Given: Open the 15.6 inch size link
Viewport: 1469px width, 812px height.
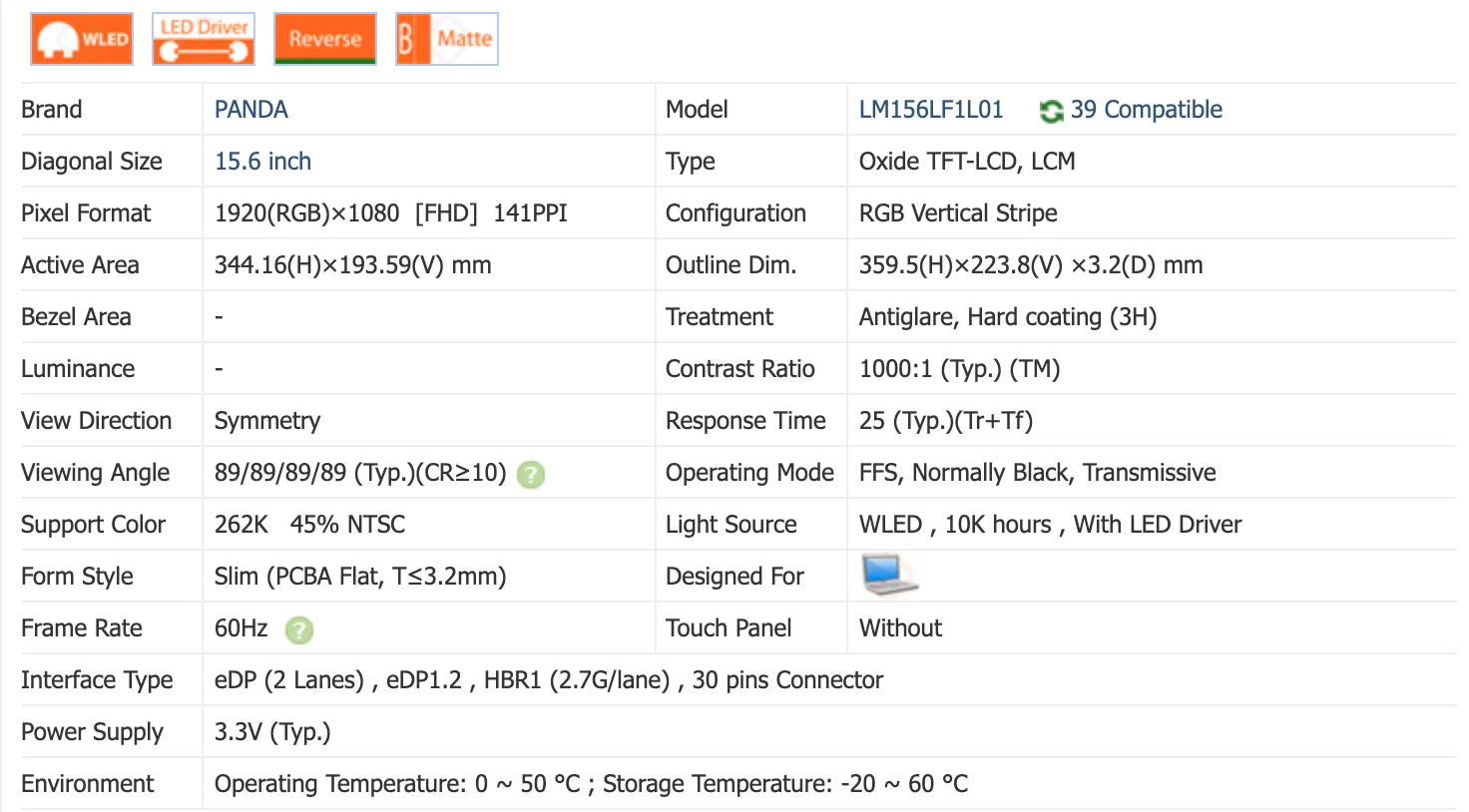Looking at the screenshot, I should (262, 162).
